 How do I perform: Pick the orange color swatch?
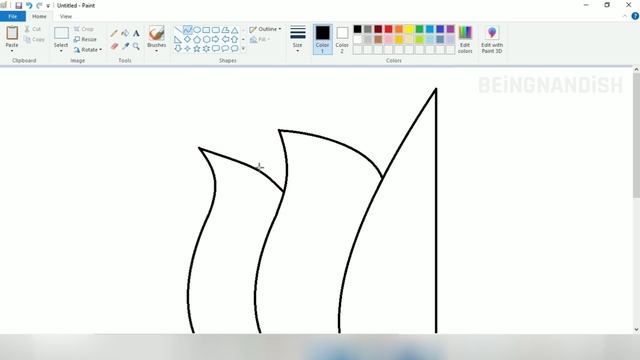[x=399, y=29]
